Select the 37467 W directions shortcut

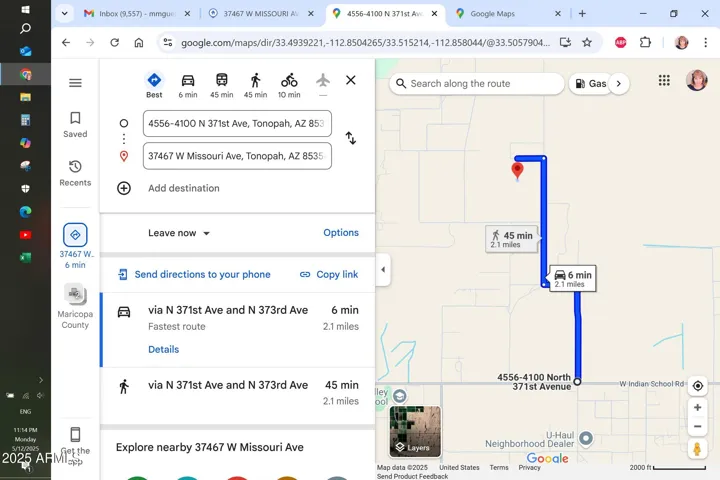coord(75,246)
